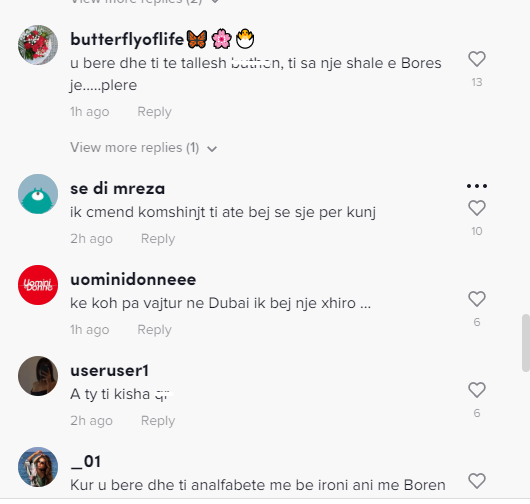Click chevron next to View more replies (1)
This screenshot has width=530, height=504.
(212, 149)
